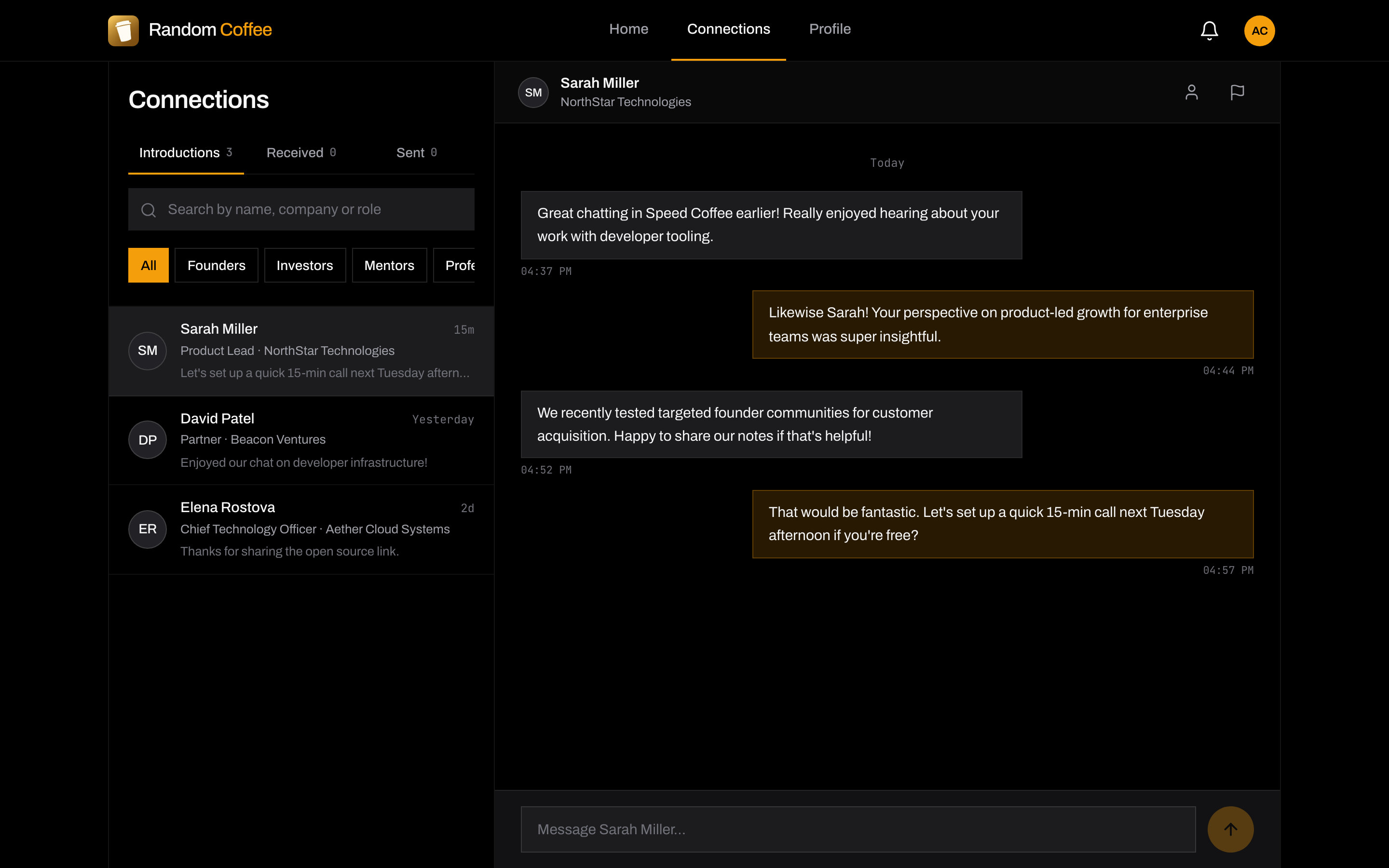Click the 2d label on Elena's row
This screenshot has width=1389, height=868.
(467, 508)
